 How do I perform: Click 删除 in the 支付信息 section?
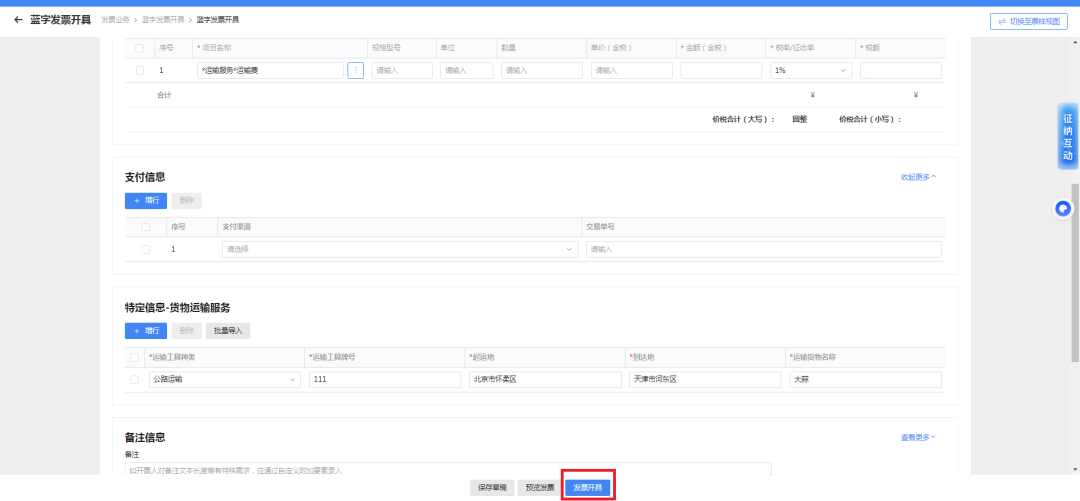coord(187,201)
